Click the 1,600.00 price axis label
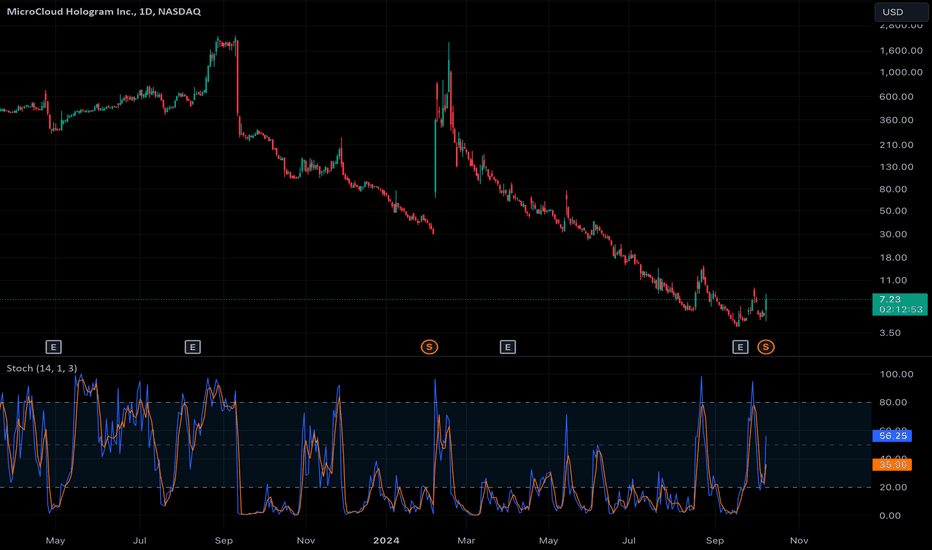932x550 pixels. coord(901,51)
